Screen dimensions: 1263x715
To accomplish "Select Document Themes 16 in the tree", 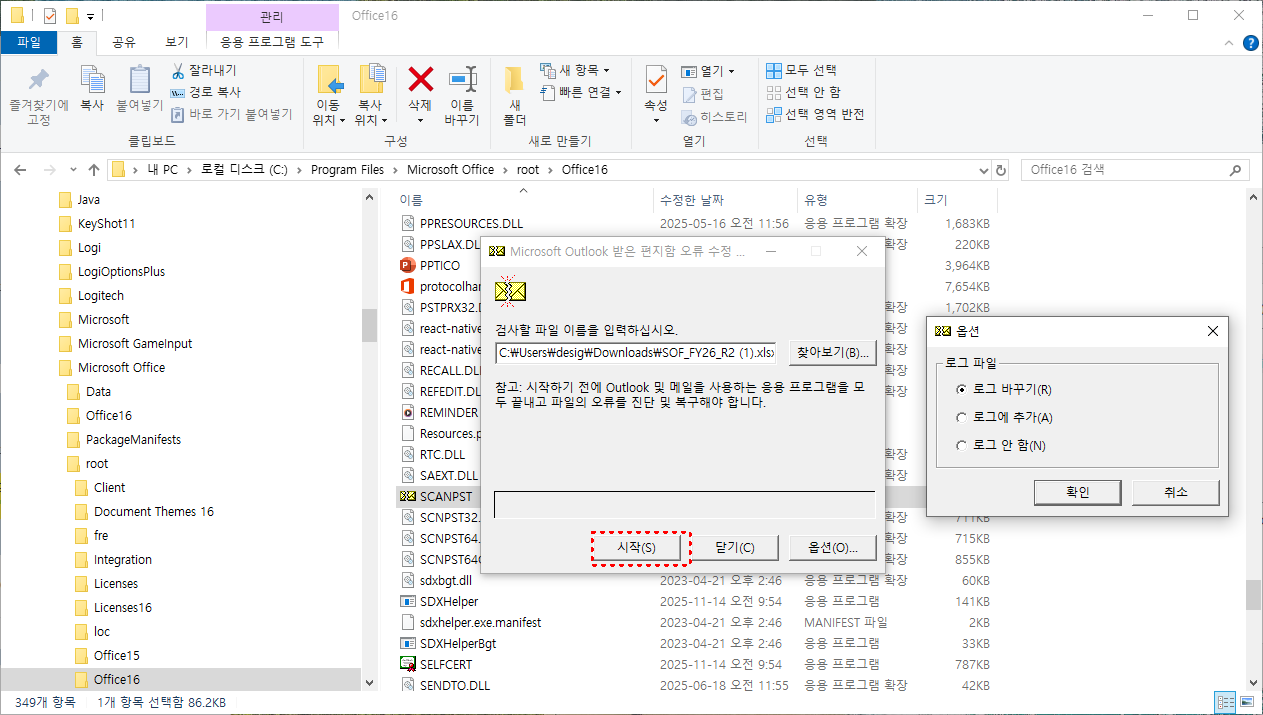I will 153,511.
